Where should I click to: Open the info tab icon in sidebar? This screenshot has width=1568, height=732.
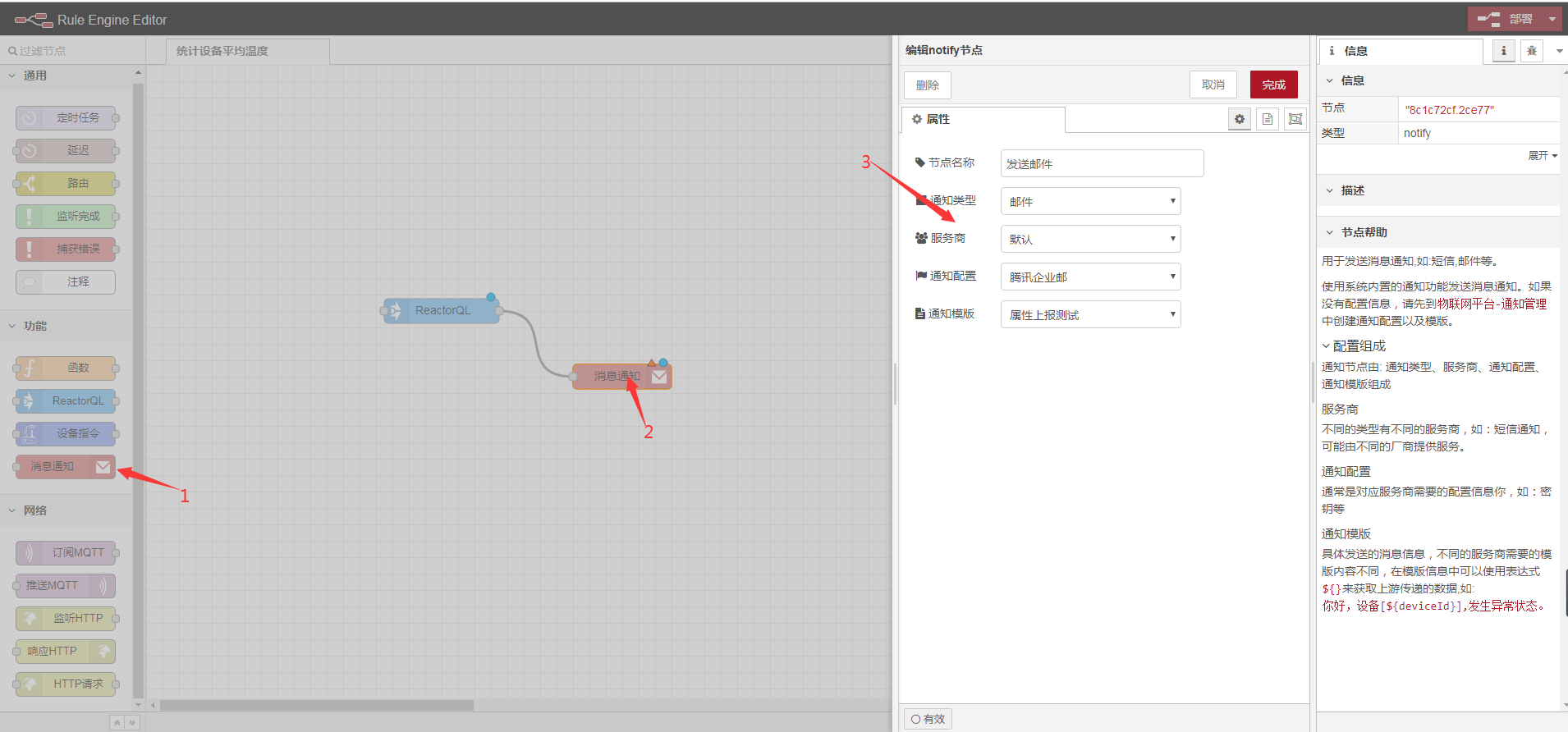click(x=1503, y=51)
